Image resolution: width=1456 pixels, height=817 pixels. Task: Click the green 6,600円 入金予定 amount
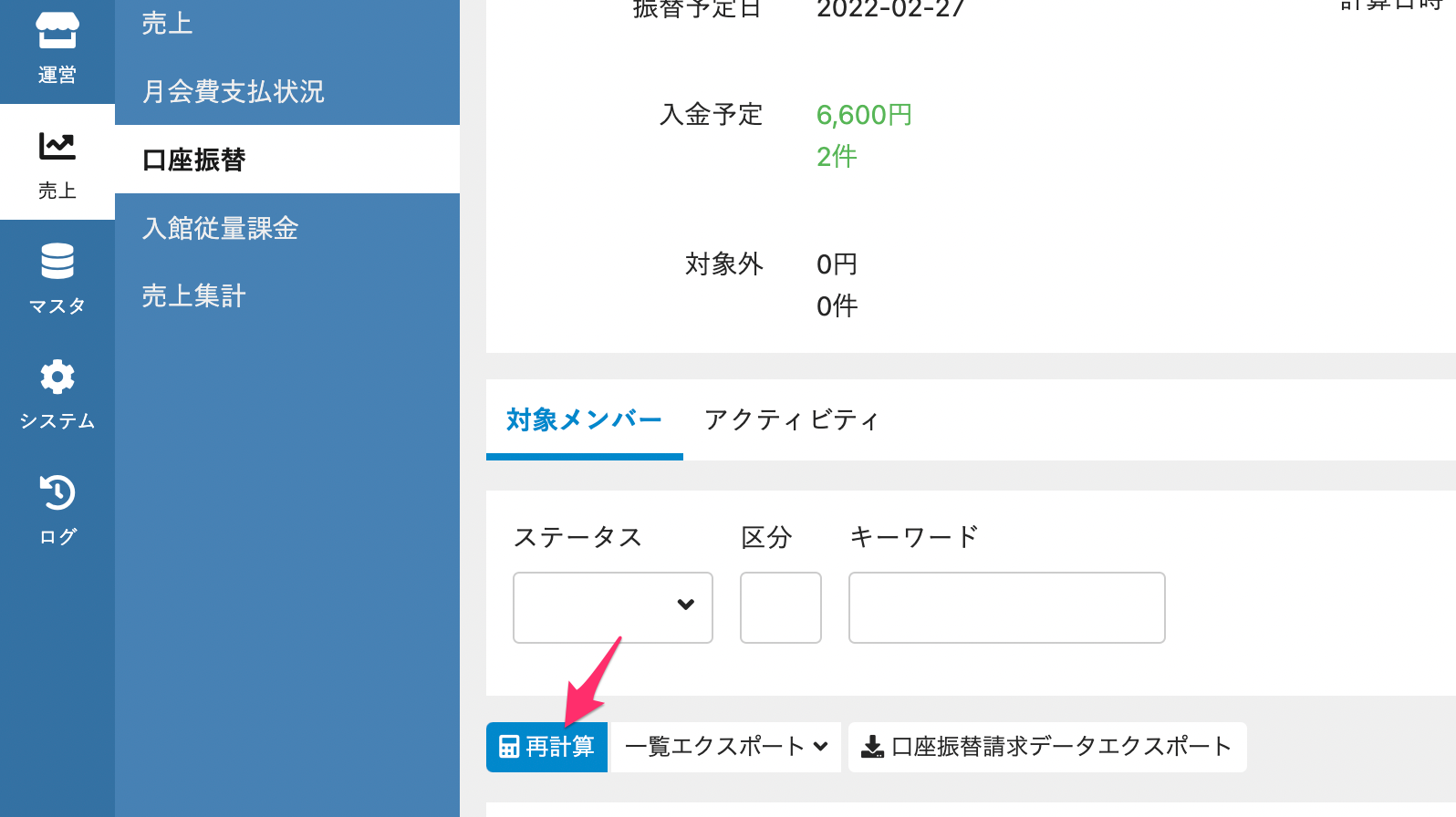coord(863,115)
